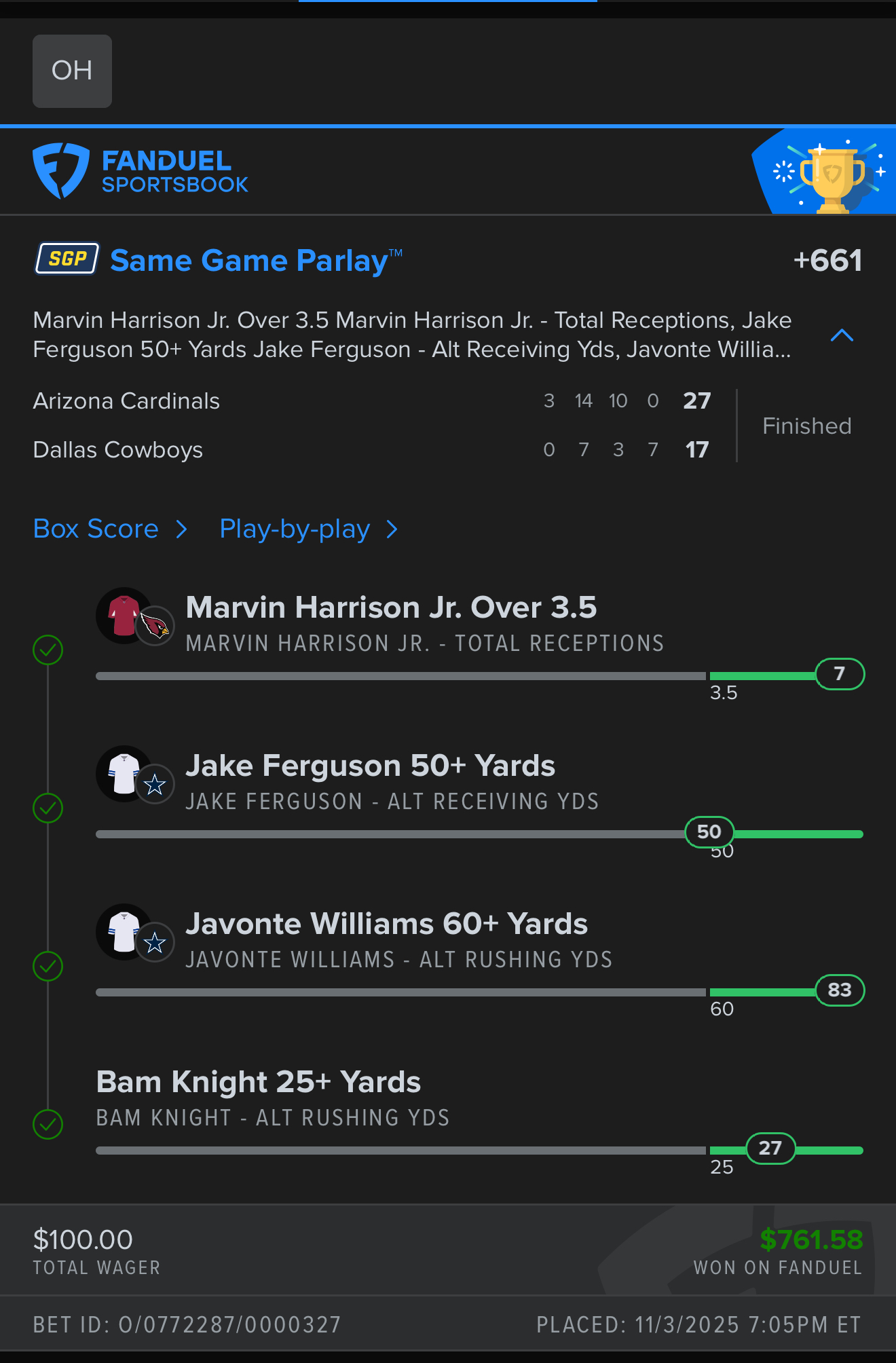Click the 83 rushing yards result marker
Screen dimensions: 896x1363
tap(840, 990)
